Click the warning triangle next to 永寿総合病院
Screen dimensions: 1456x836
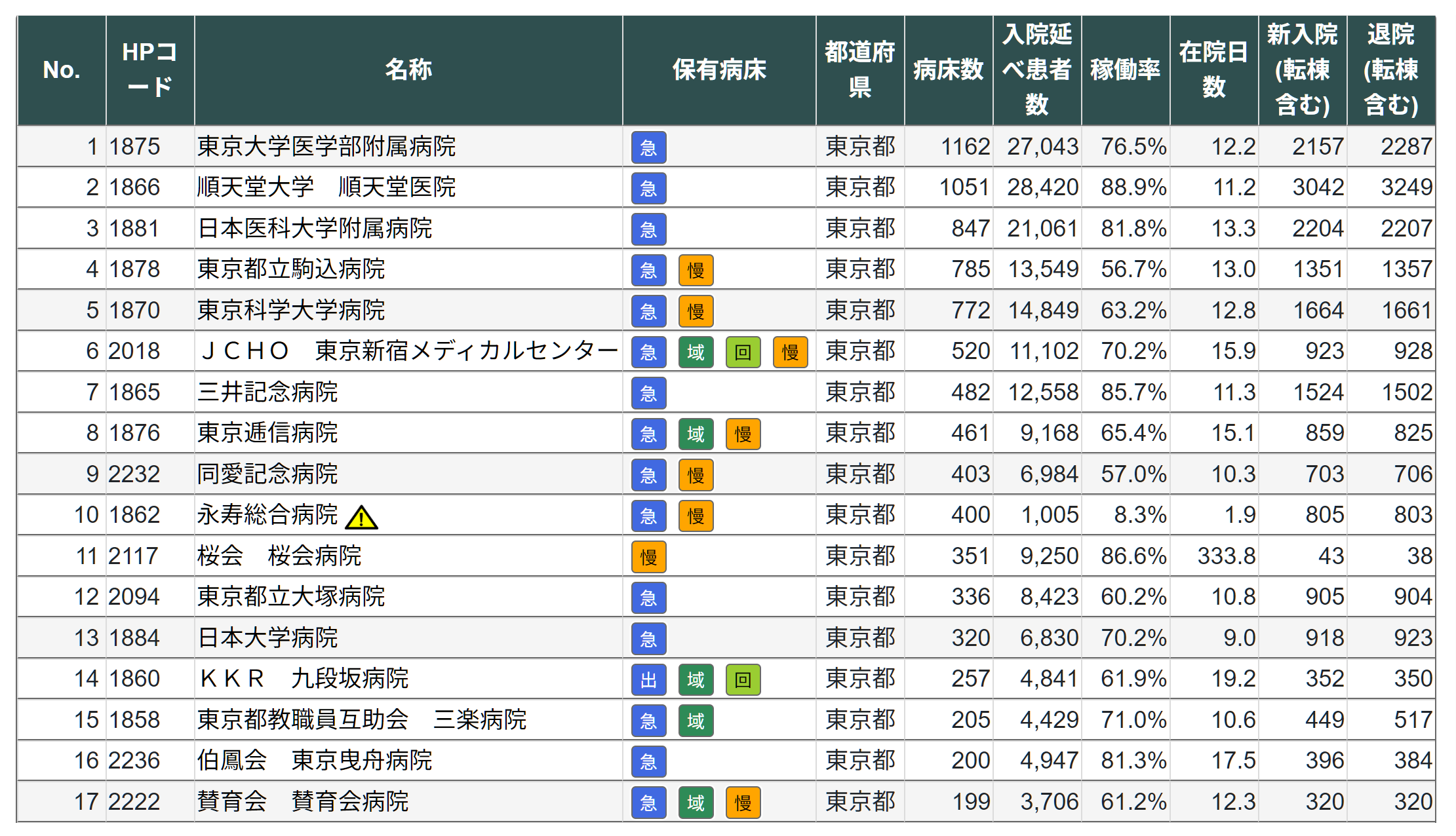click(x=361, y=518)
